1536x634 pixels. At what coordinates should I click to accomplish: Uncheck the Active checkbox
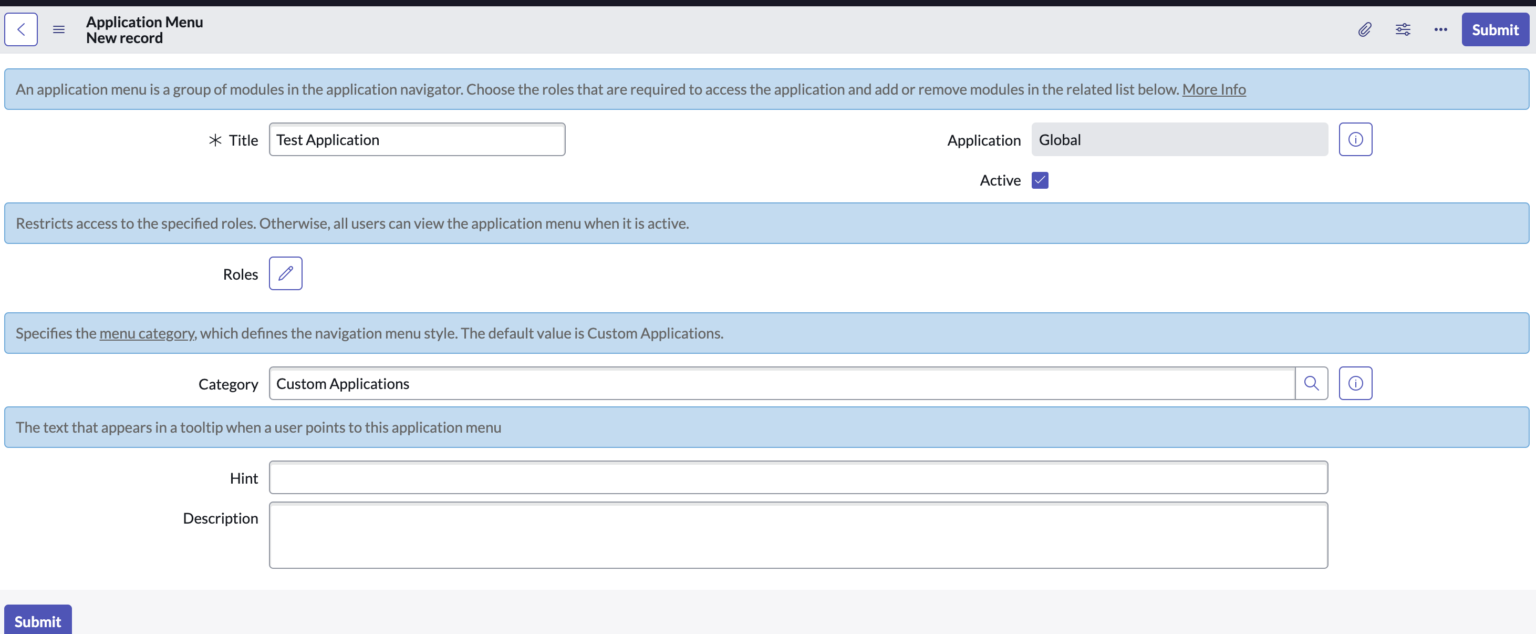1039,180
